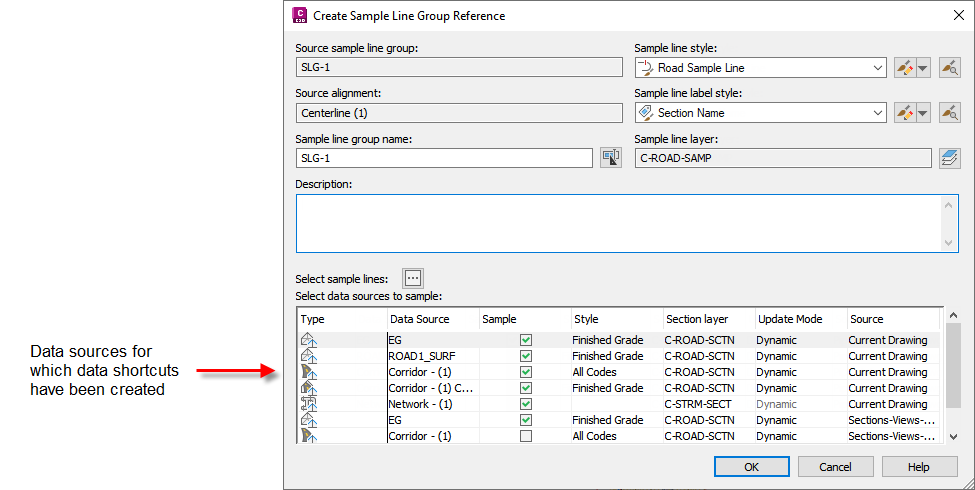Screen dimensions: 975x490
Task: Click the edit sample line label style icon
Action: point(904,113)
